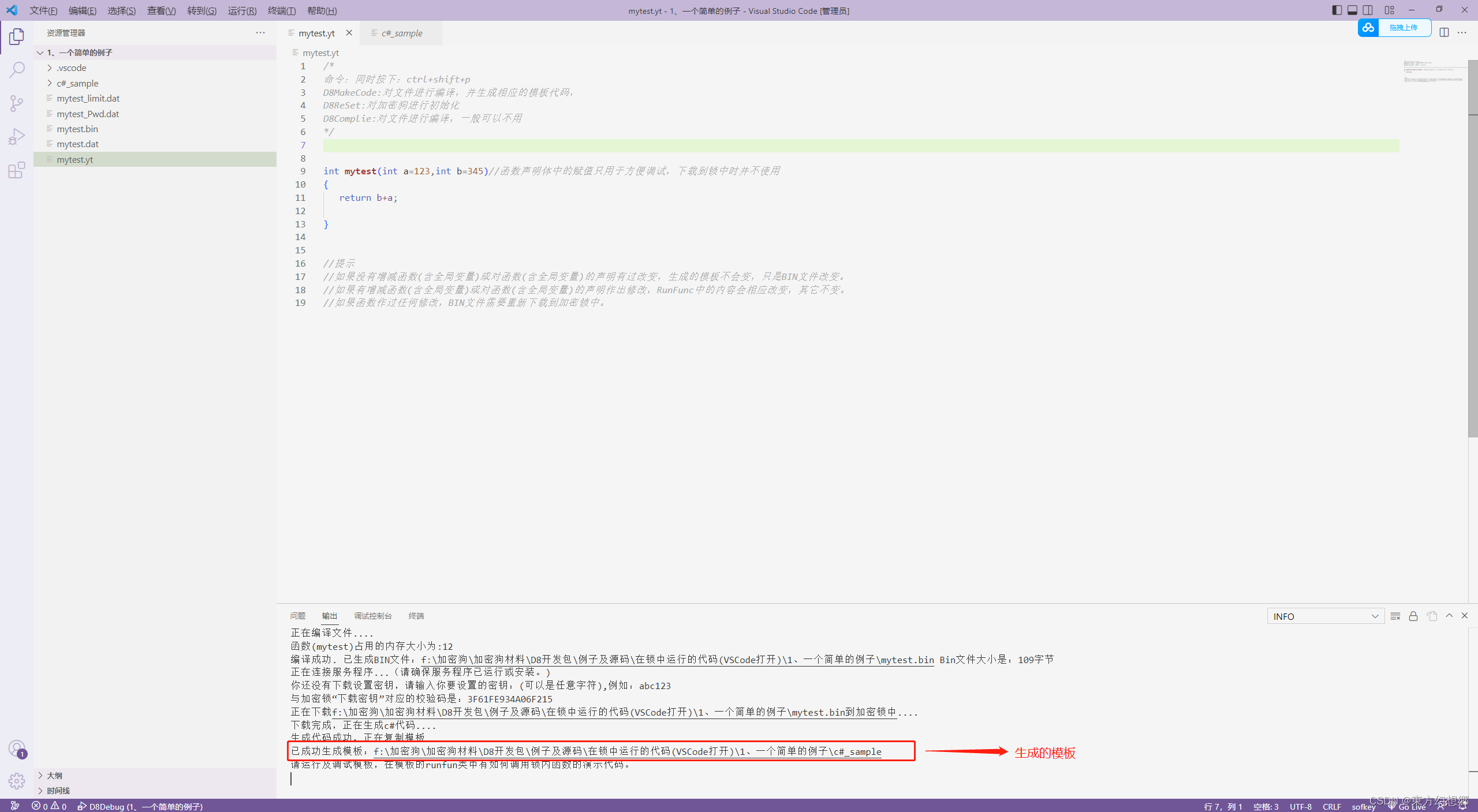Change encoding via UTF-8 status item
1478x812 pixels.
coord(1301,806)
